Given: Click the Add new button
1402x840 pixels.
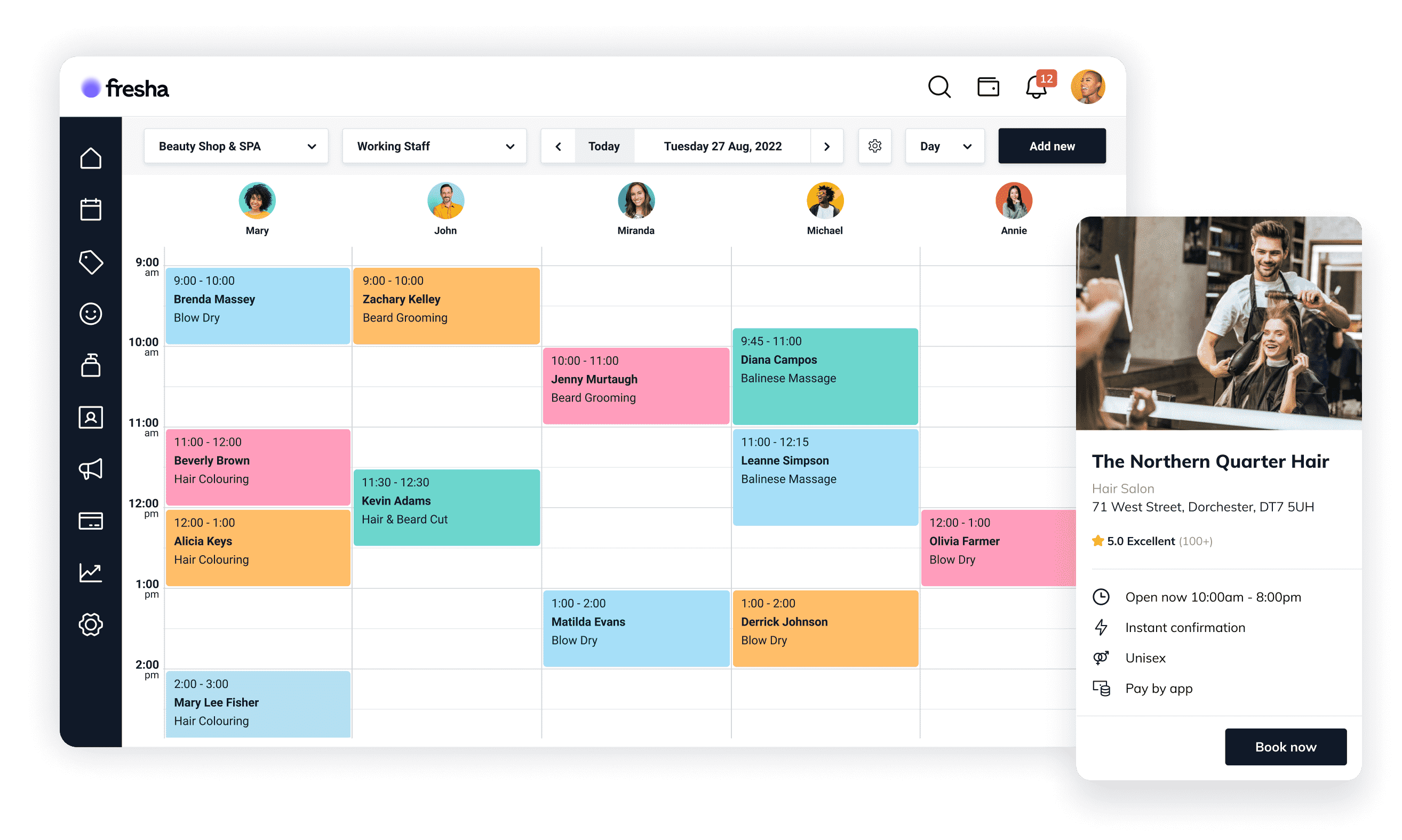Looking at the screenshot, I should [x=1052, y=147].
